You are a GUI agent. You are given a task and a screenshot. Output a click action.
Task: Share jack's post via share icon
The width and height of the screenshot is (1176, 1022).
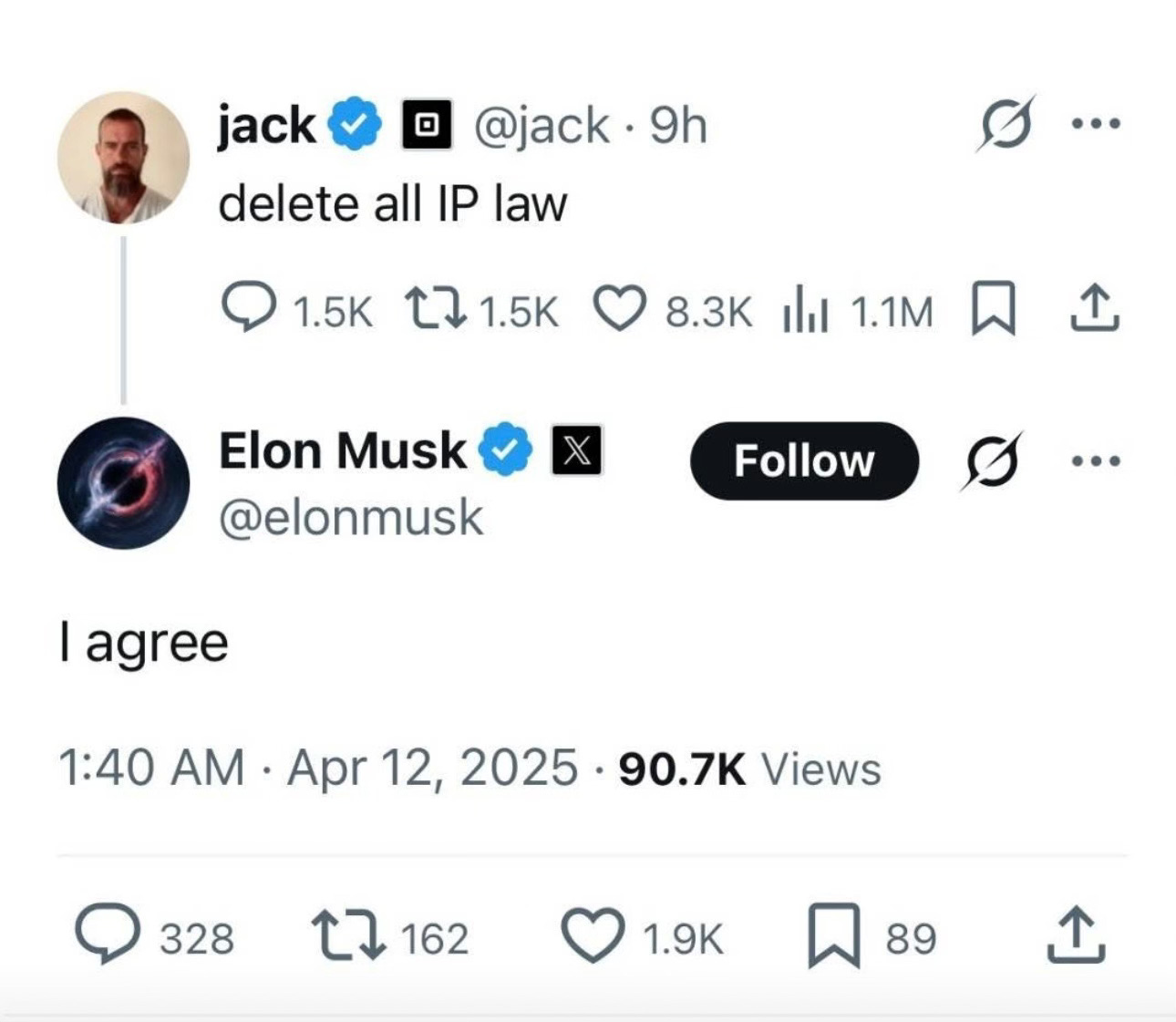coord(1093,309)
